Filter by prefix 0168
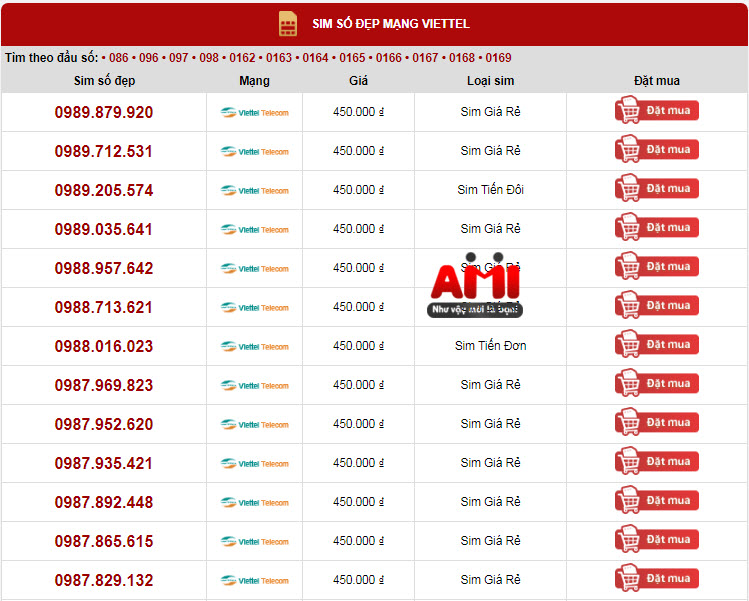This screenshot has height=601, width=749. click(x=462, y=58)
